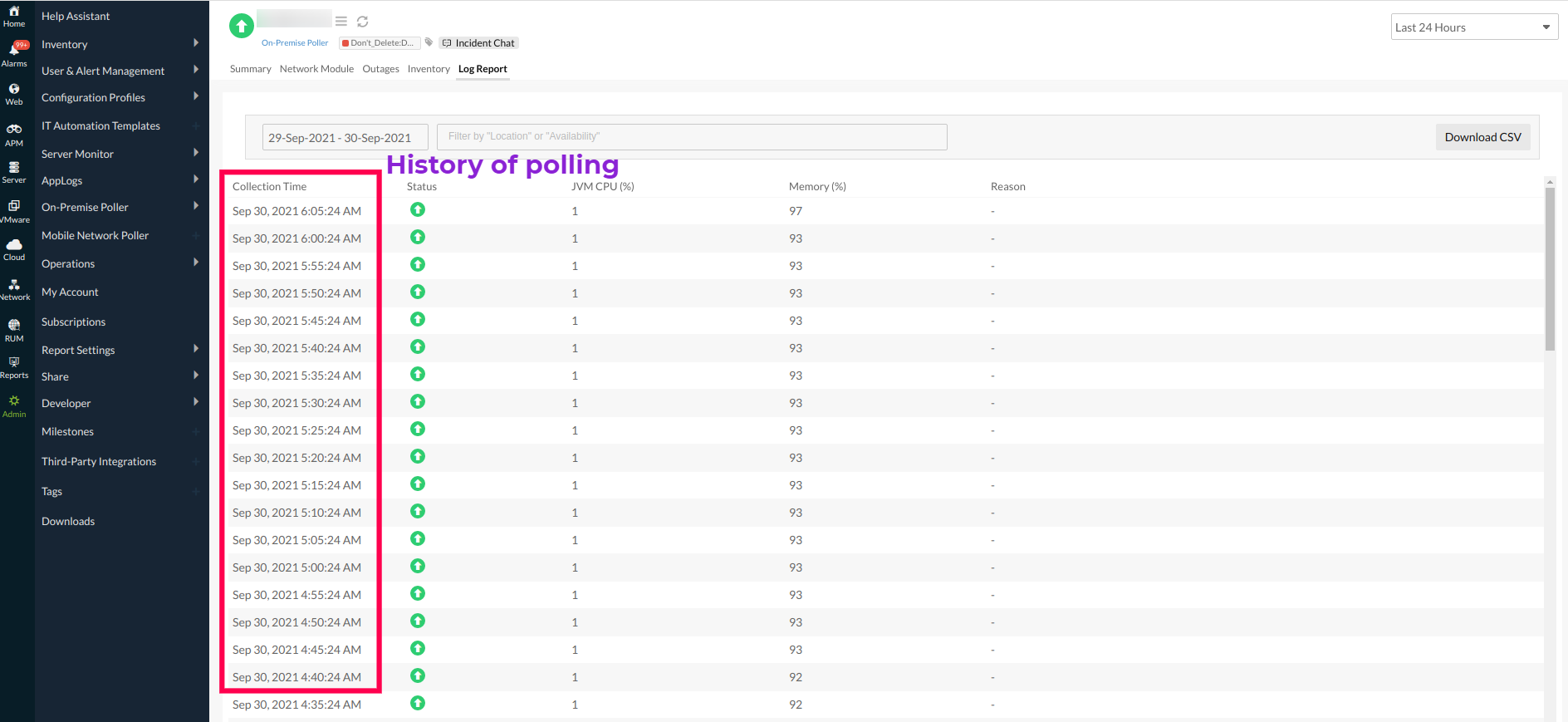Click the tag icon near Incident Chat
The image size is (1568, 722).
coord(429,42)
